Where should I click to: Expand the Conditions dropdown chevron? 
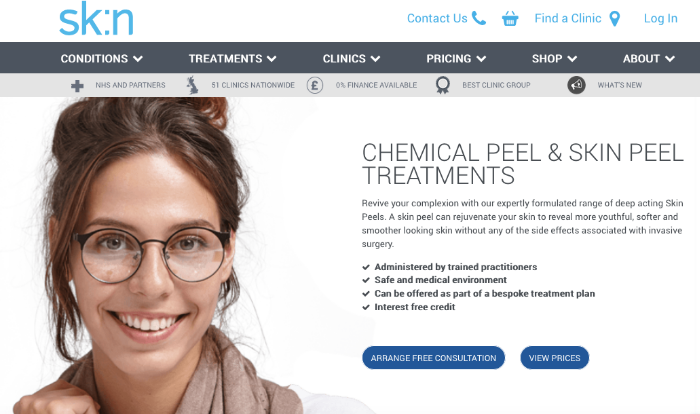click(x=138, y=59)
